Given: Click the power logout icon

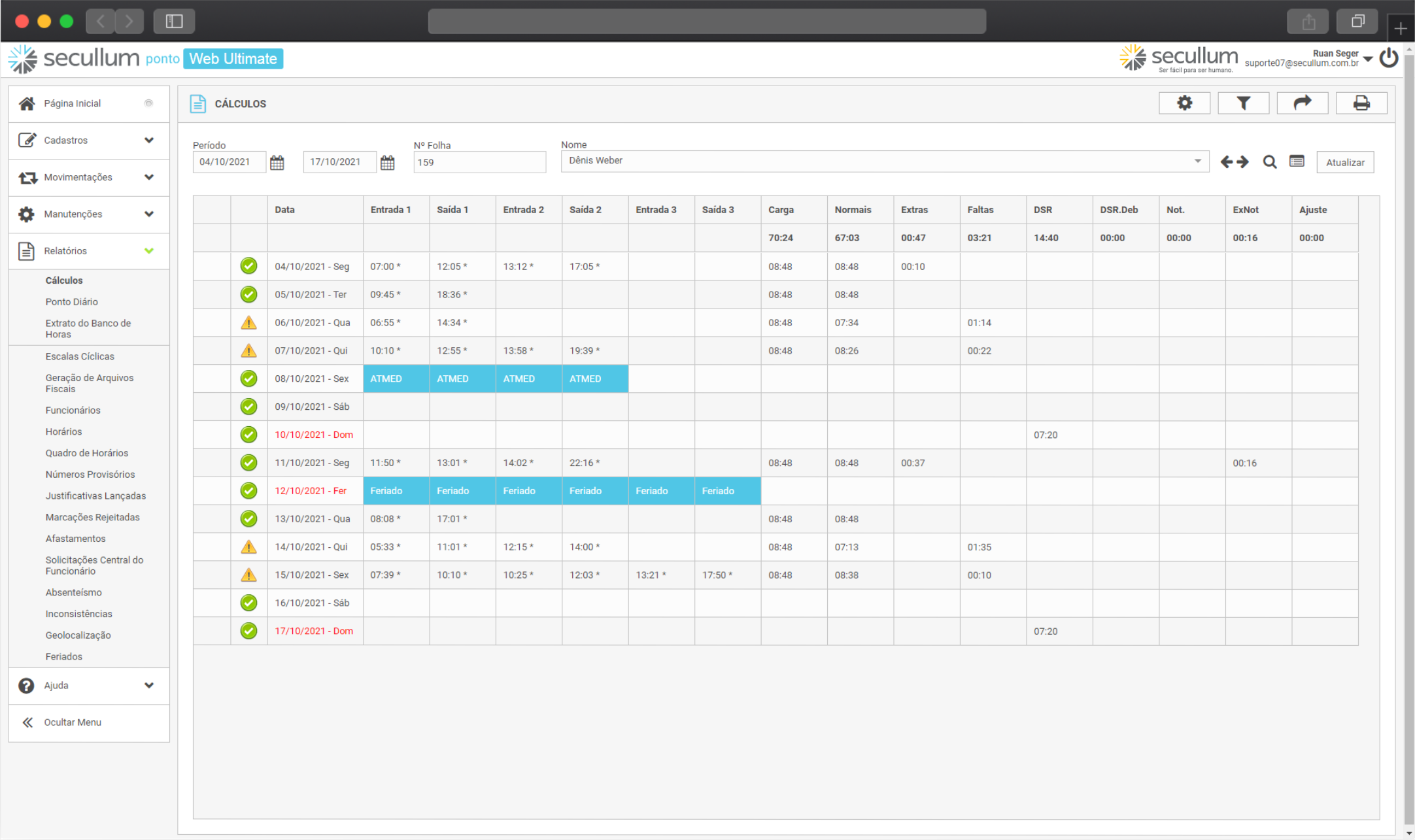Looking at the screenshot, I should 1389,58.
